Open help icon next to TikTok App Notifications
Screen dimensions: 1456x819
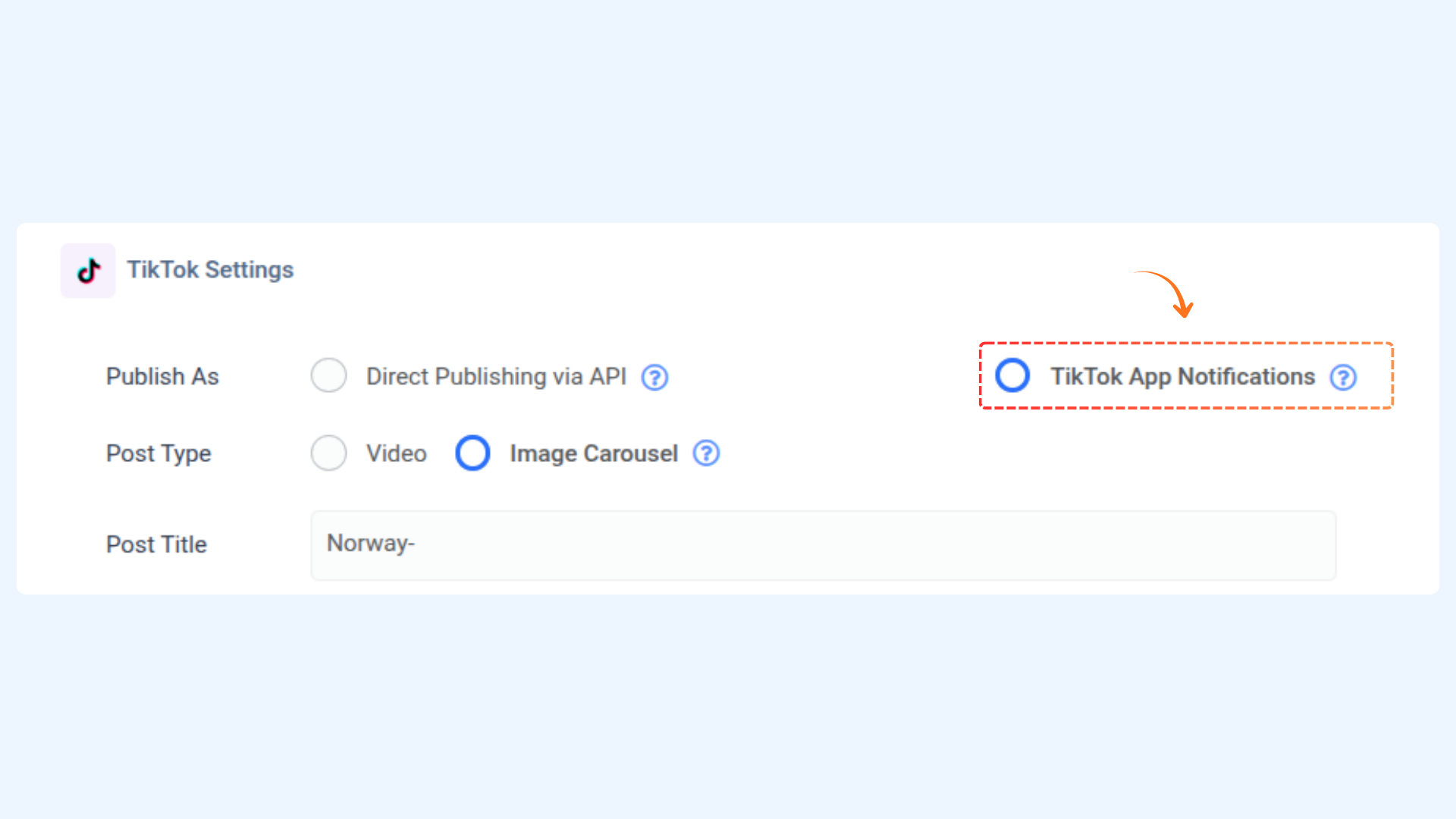pyautogui.click(x=1343, y=377)
